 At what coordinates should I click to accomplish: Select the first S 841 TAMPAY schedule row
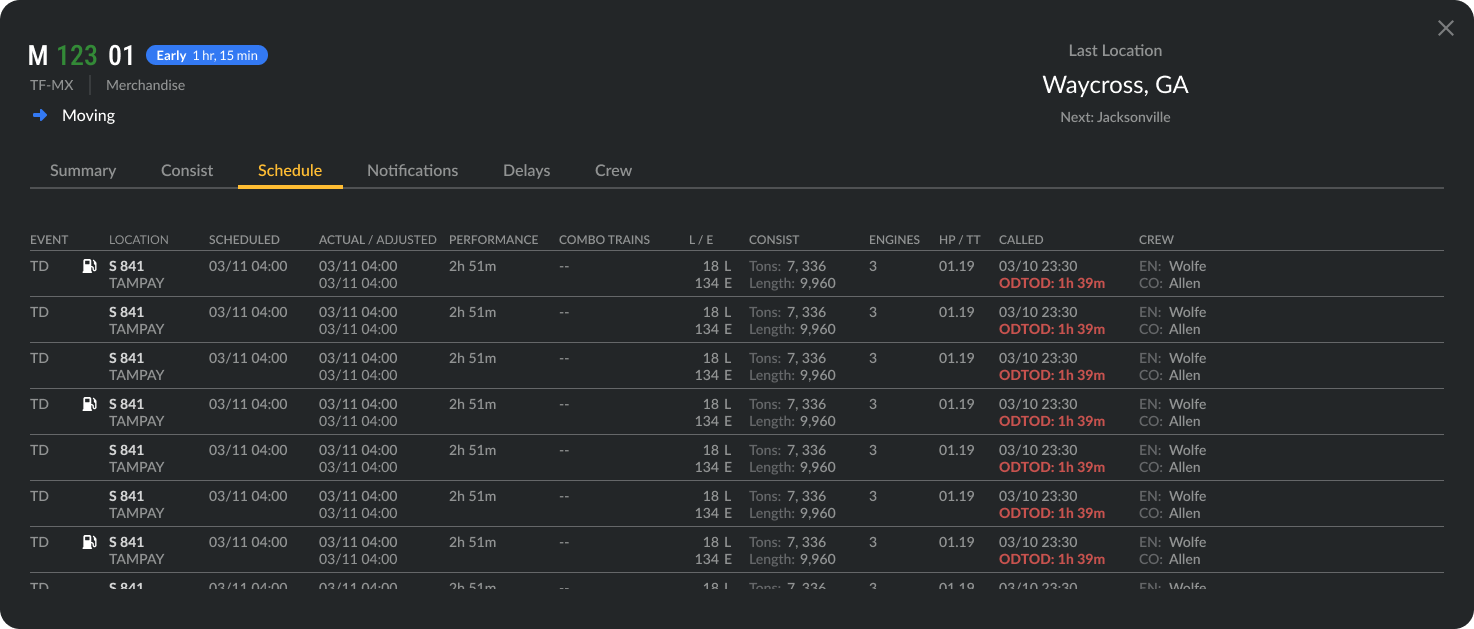coord(400,274)
